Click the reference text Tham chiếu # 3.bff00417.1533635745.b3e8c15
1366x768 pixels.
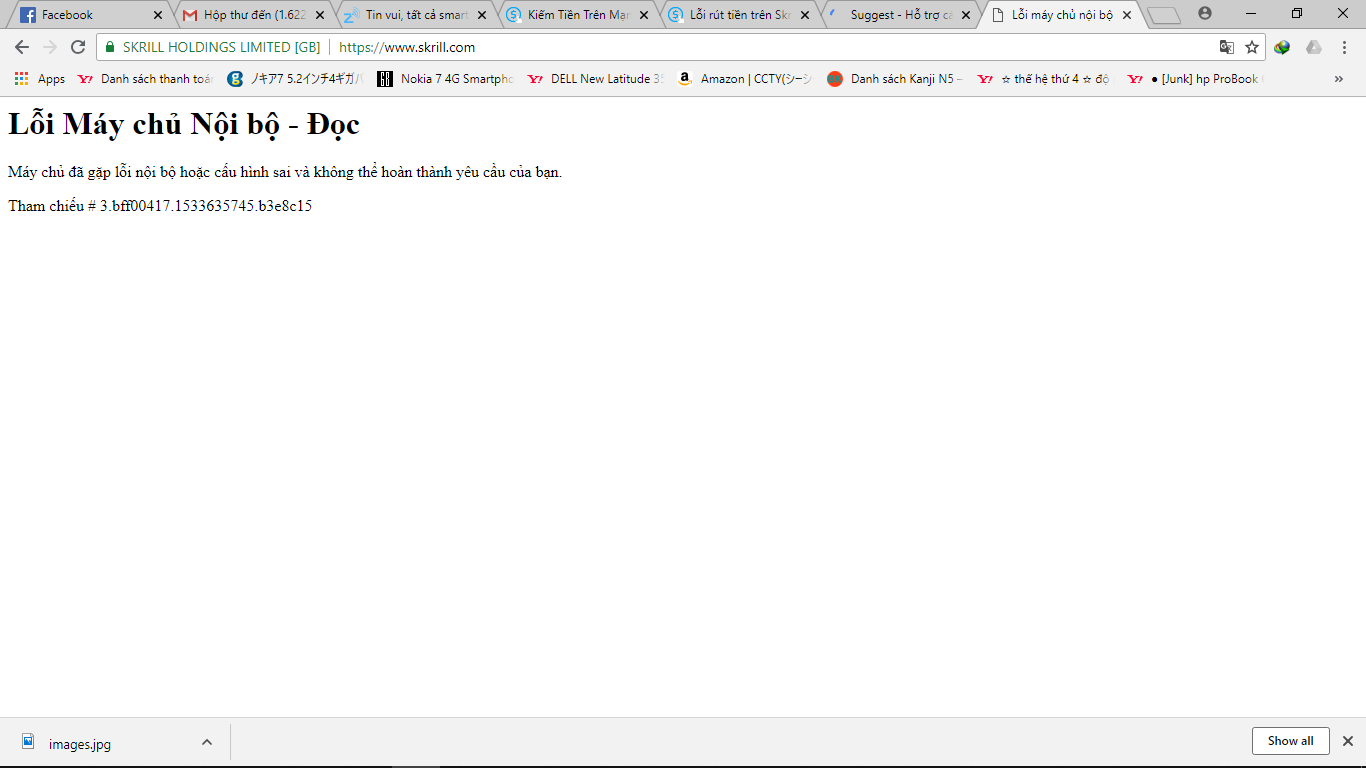tap(160, 206)
